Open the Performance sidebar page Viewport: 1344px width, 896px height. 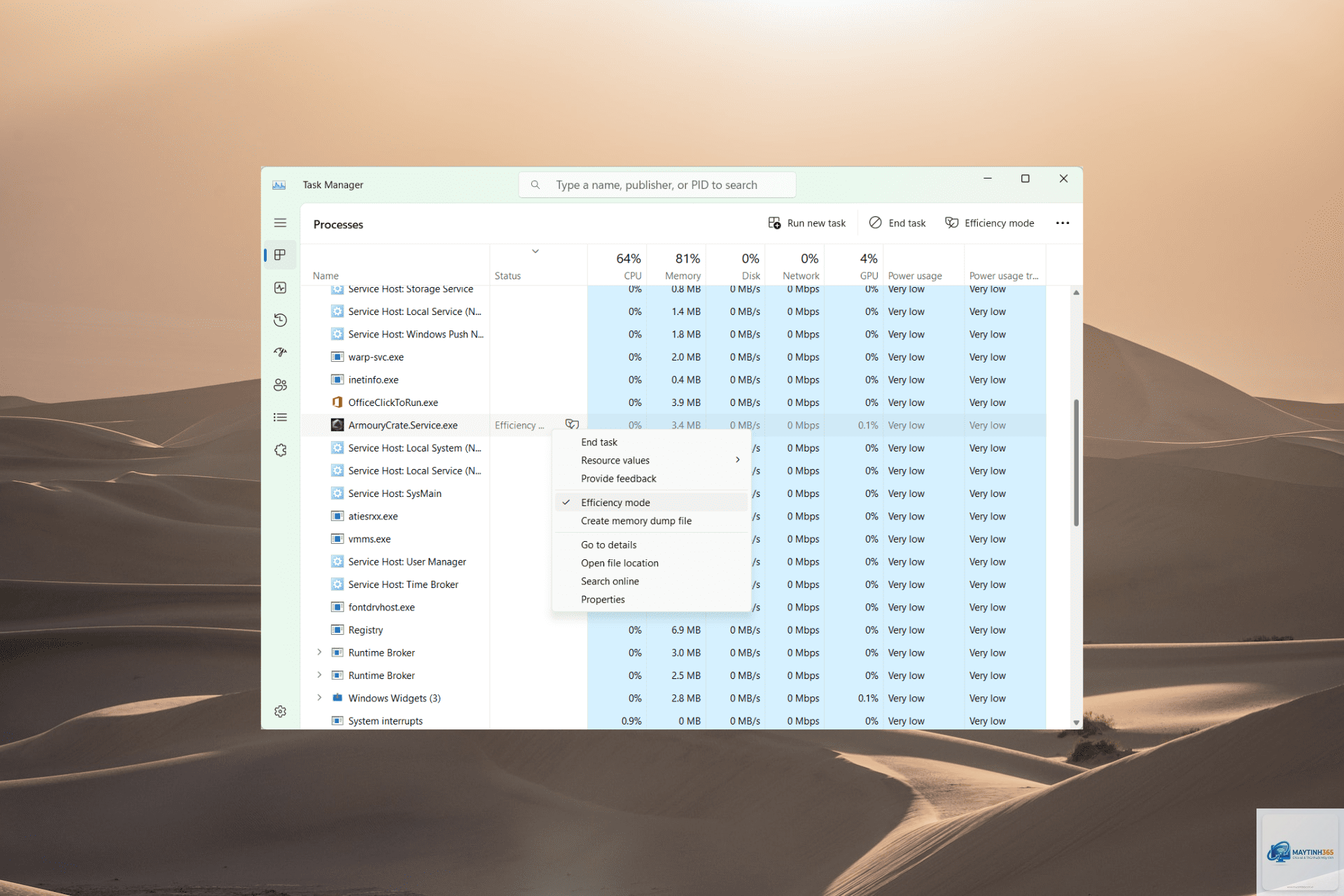point(280,288)
